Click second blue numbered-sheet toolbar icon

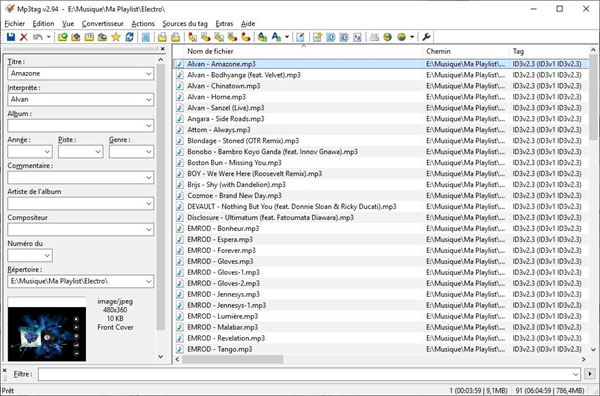pyautogui.click(x=344, y=37)
